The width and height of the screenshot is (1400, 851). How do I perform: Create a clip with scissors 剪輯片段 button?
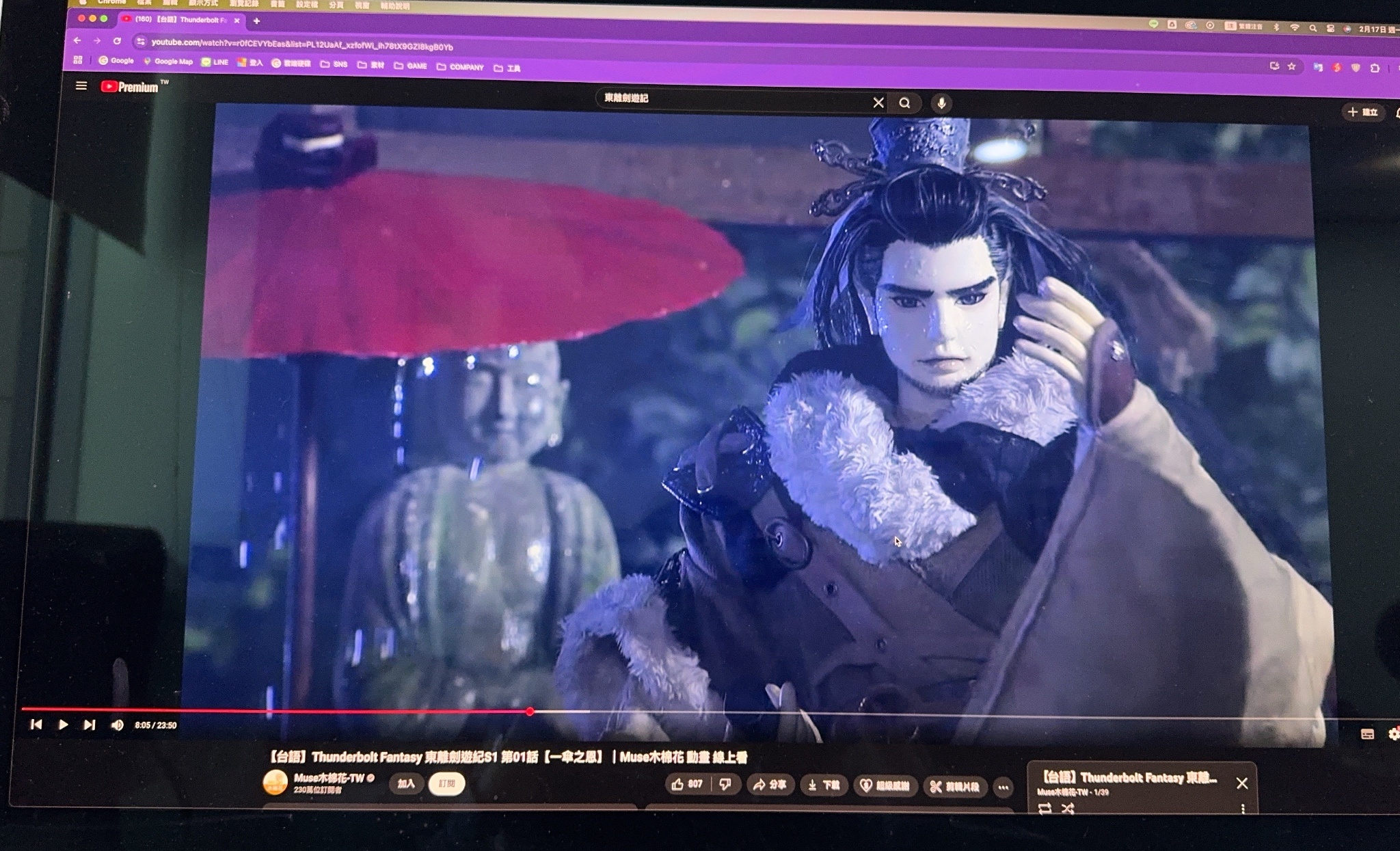954,787
